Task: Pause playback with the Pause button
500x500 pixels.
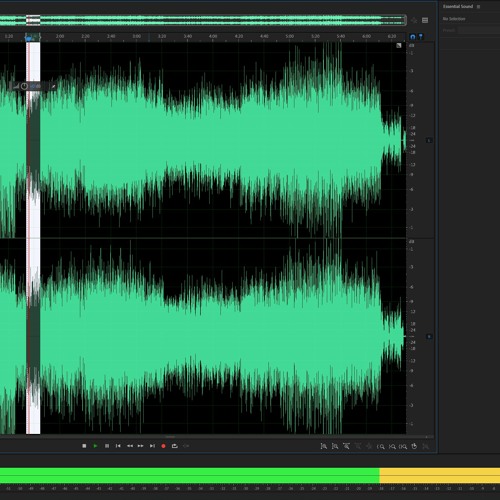Action: (x=107, y=446)
